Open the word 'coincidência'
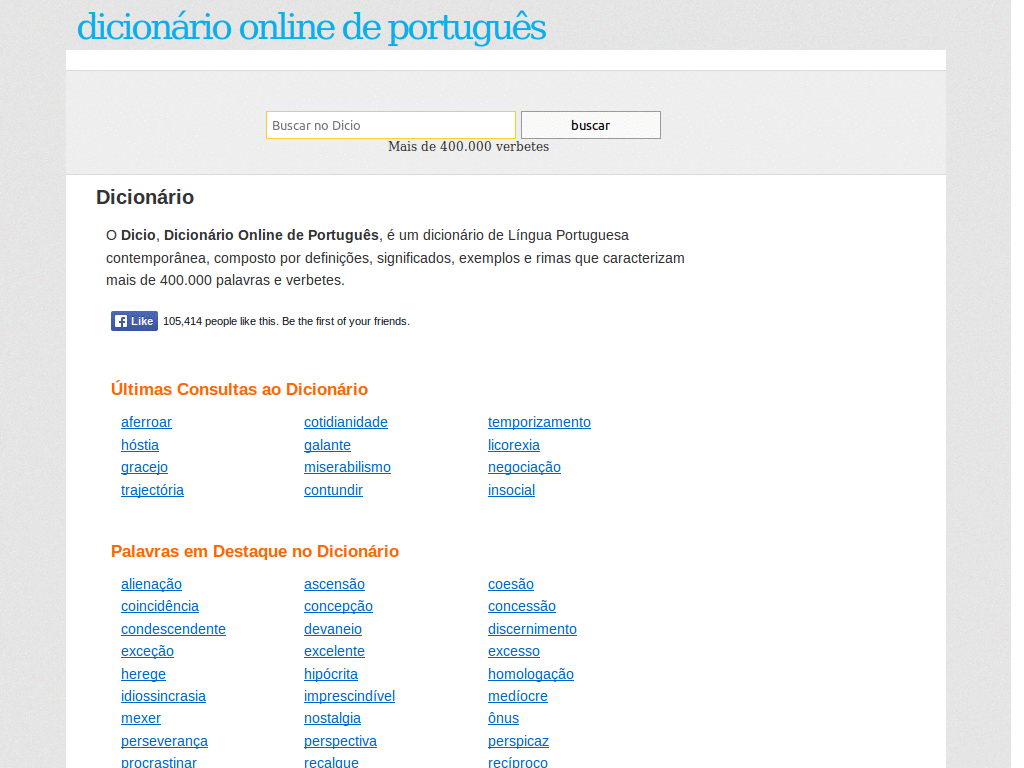 pos(160,606)
